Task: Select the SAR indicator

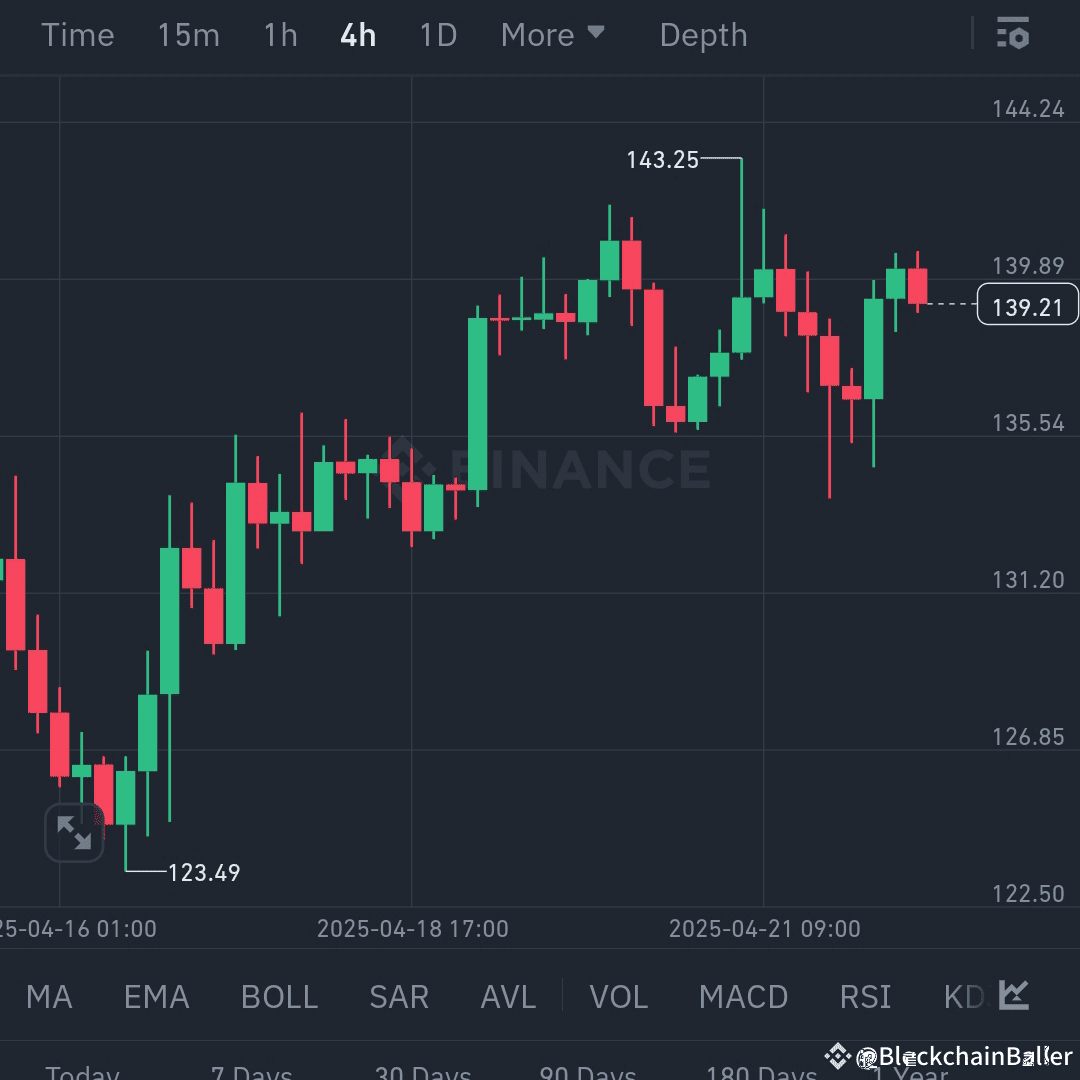Action: pyautogui.click(x=398, y=996)
